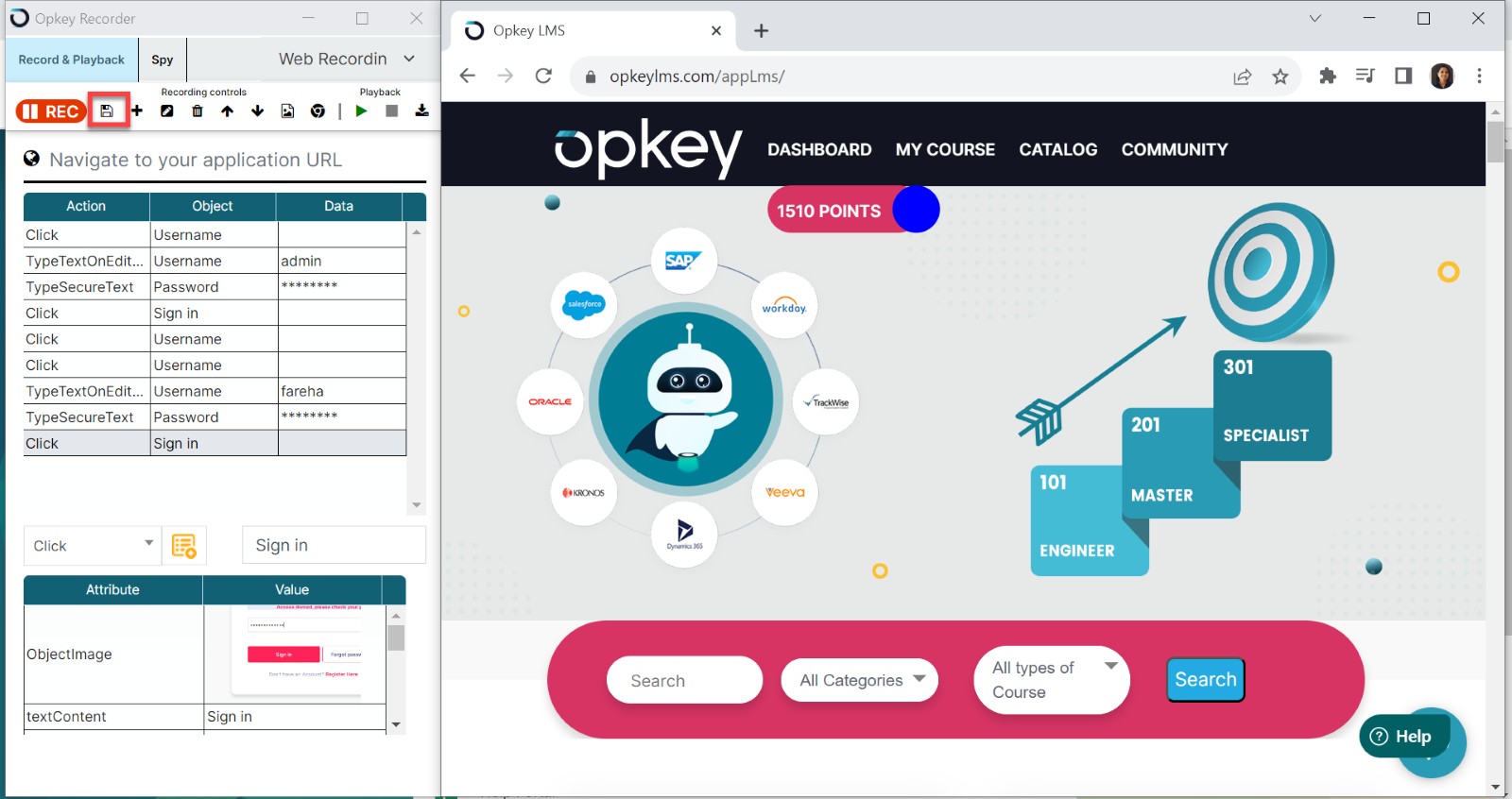1512x799 pixels.
Task: Click the Chrome browser icon in Recorder toolbar
Action: 318,110
